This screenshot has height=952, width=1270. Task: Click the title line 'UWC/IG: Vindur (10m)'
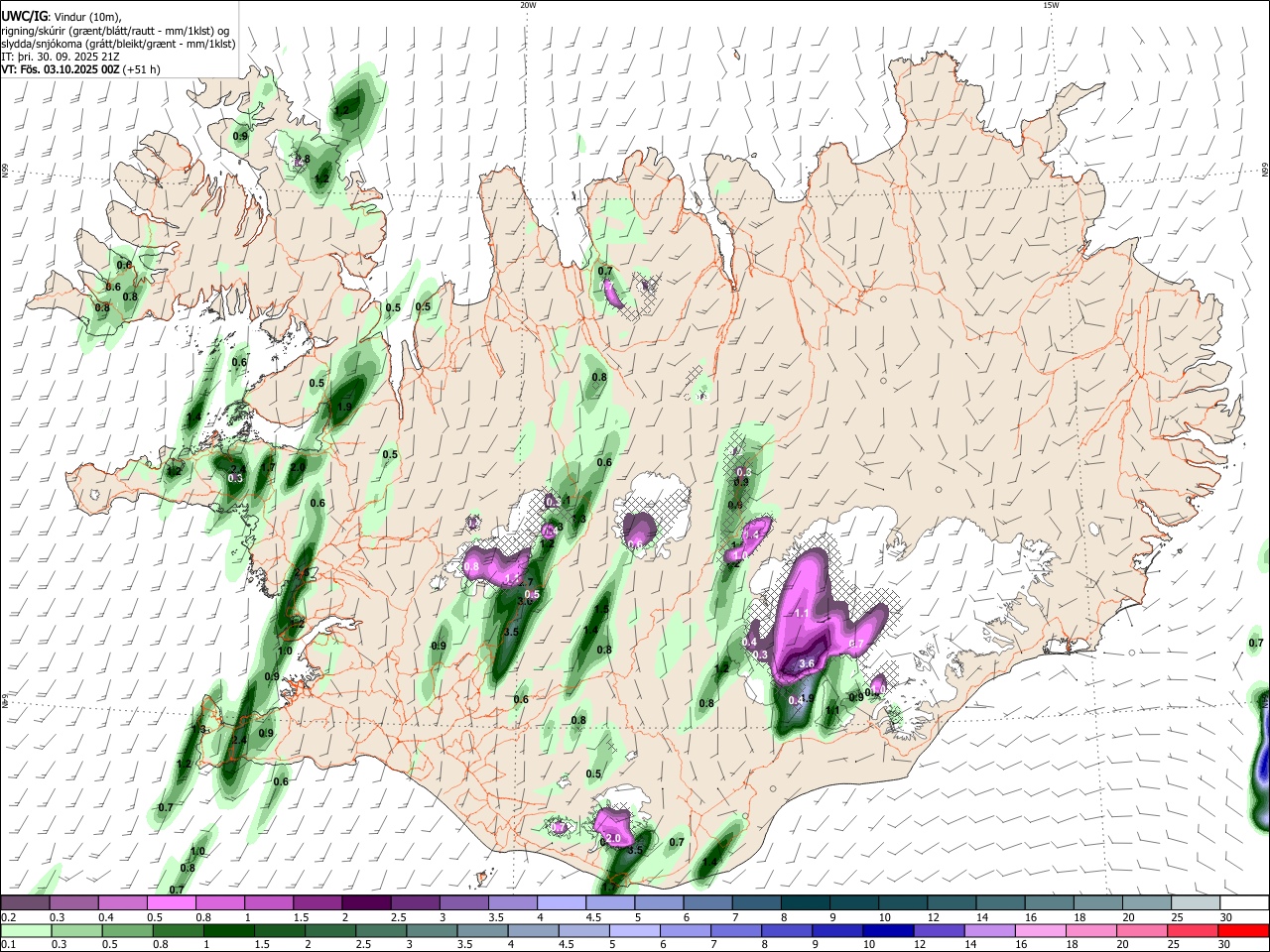pyautogui.click(x=62, y=17)
